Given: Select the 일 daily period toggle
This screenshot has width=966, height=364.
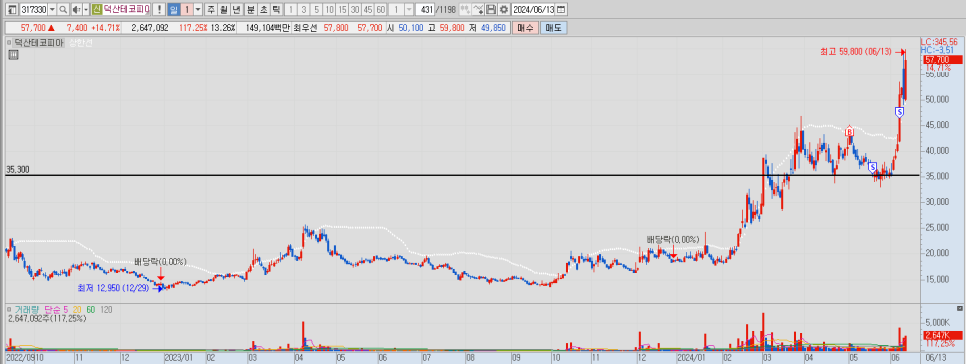Looking at the screenshot, I should [174, 10].
